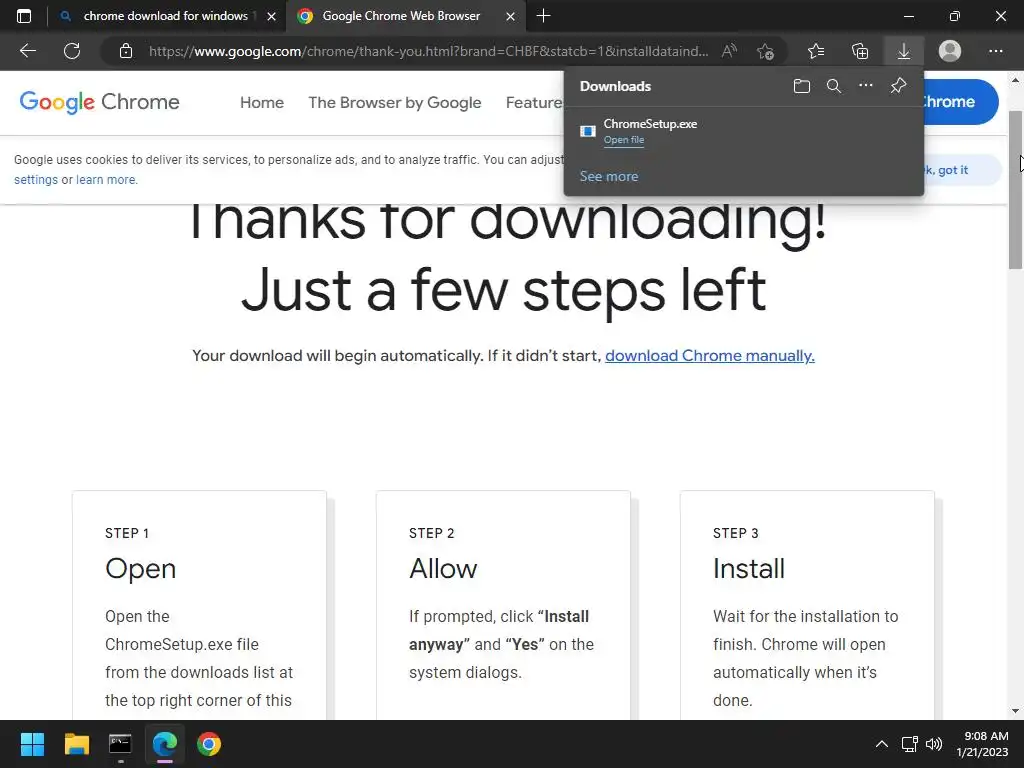Pin the Downloads panel

pos(899,86)
